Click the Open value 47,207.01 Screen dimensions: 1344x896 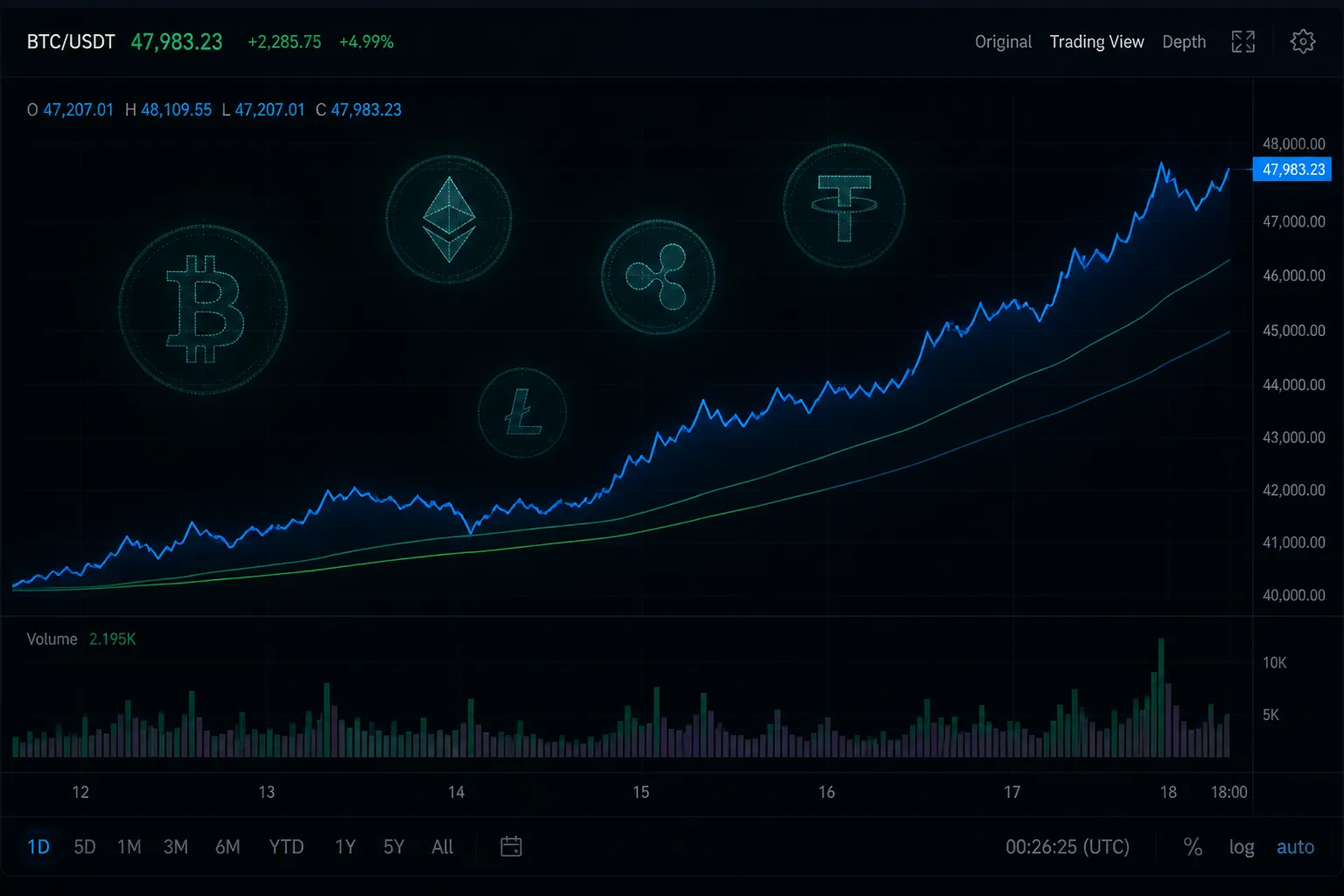(x=78, y=109)
